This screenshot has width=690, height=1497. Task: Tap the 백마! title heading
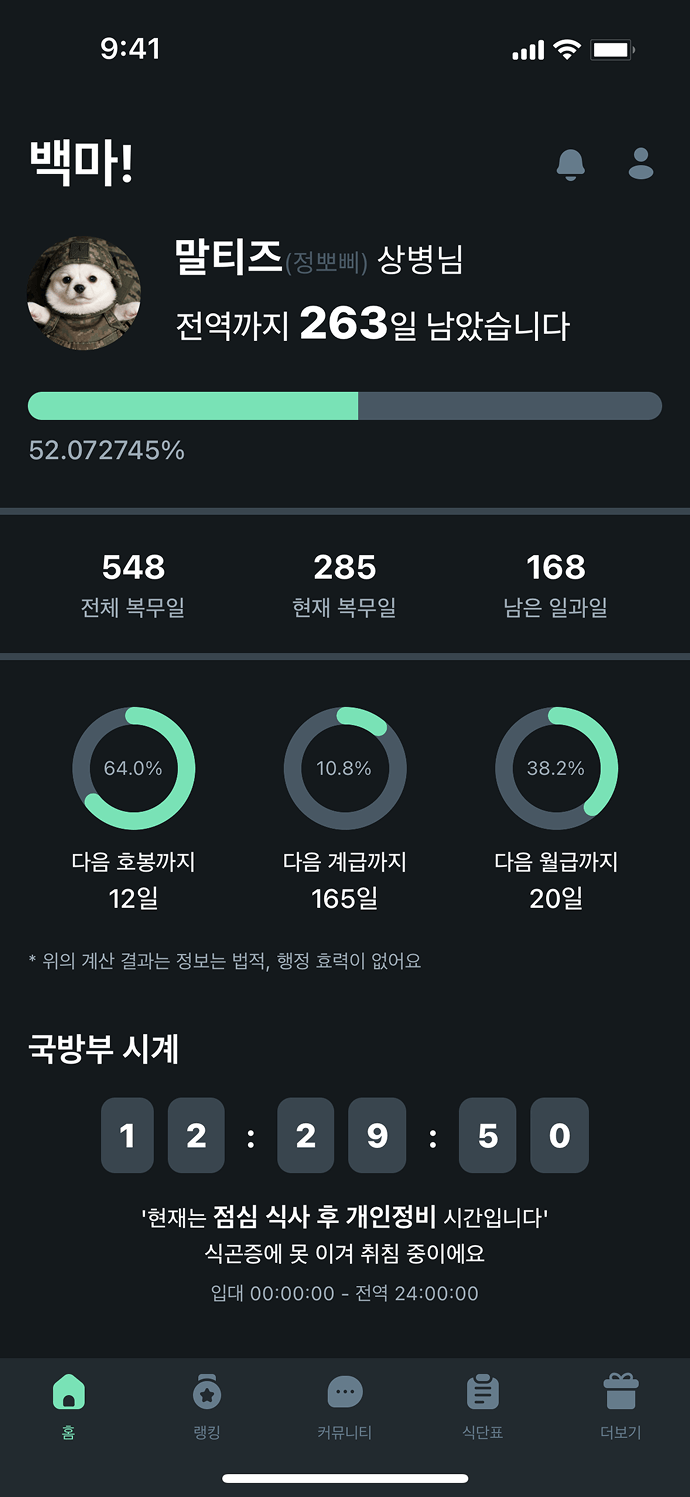click(81, 164)
